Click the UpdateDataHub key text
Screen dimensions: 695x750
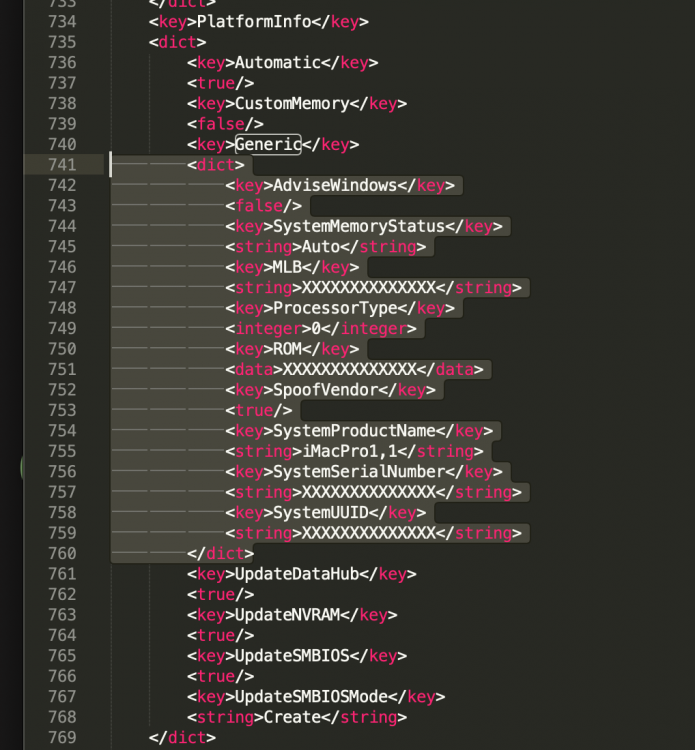click(x=297, y=574)
